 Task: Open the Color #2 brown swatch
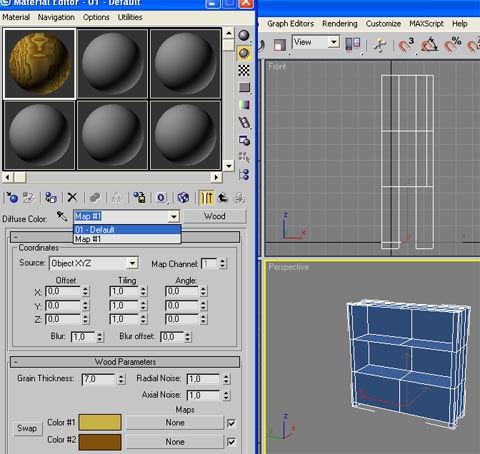[x=100, y=442]
